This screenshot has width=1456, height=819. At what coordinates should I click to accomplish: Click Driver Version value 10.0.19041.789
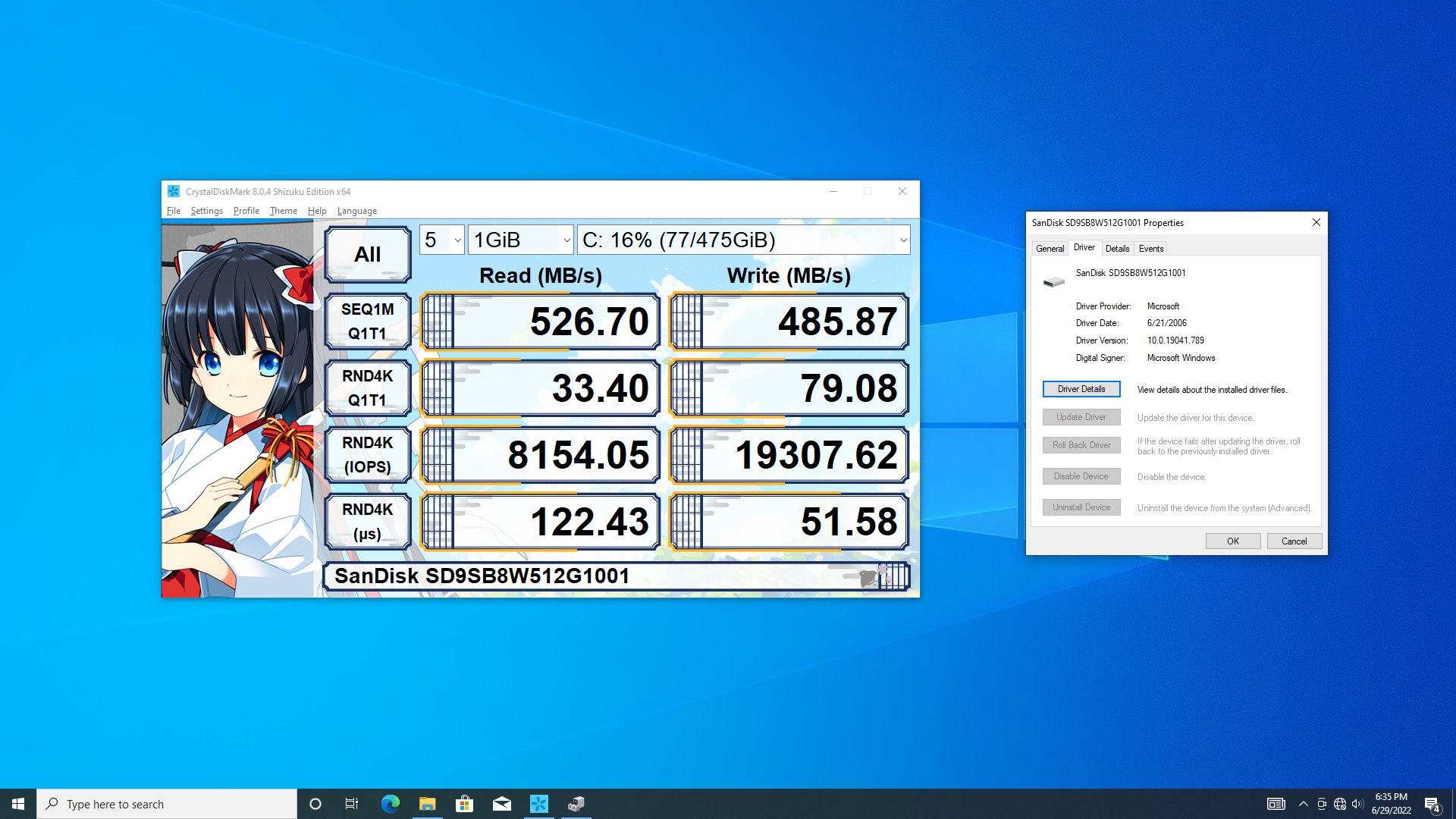(1175, 340)
